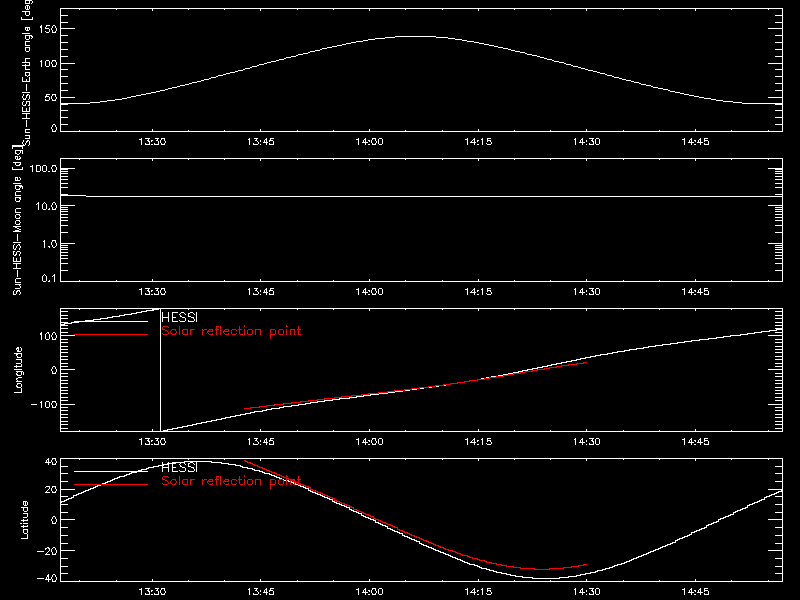Click red legend line sample in Longitude plot
The width and height of the screenshot is (800, 600).
coord(111,335)
